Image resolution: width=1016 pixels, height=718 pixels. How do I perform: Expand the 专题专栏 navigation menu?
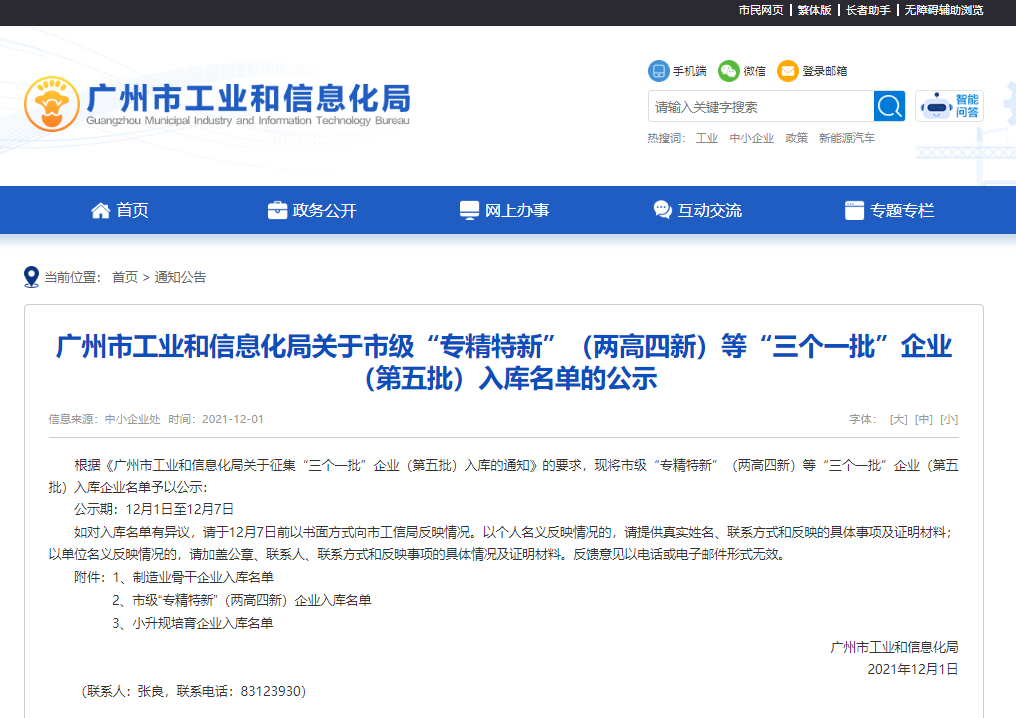coord(889,211)
